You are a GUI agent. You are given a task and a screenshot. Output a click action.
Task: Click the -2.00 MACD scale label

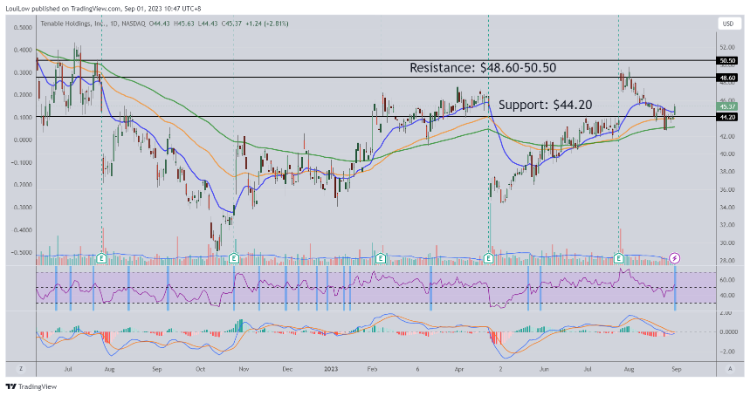(728, 352)
